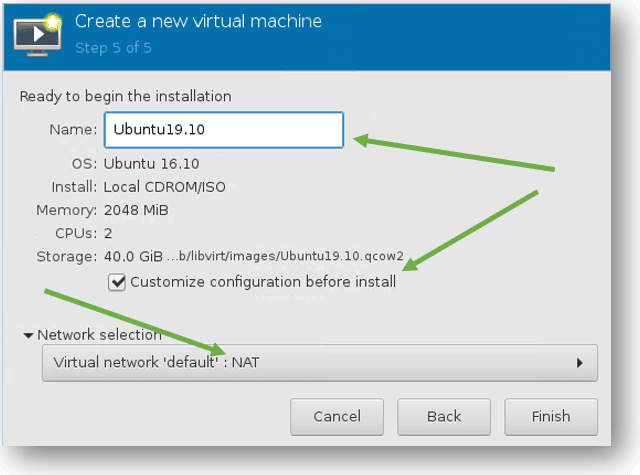Click the yellow star badge on monitor icon
The image size is (640, 475).
(x=53, y=22)
